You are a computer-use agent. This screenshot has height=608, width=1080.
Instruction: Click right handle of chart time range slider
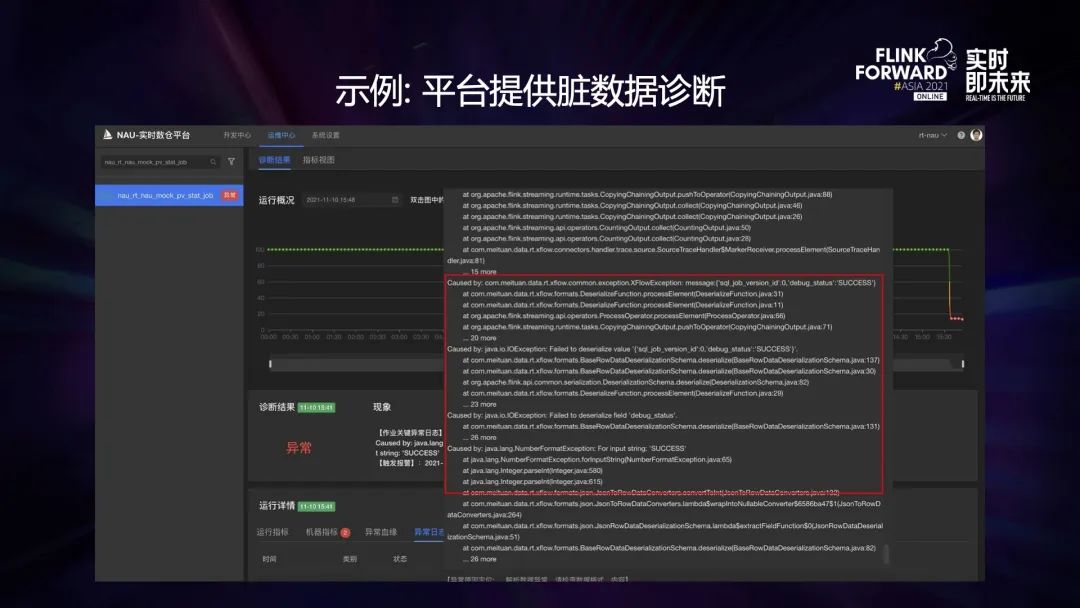[x=962, y=363]
